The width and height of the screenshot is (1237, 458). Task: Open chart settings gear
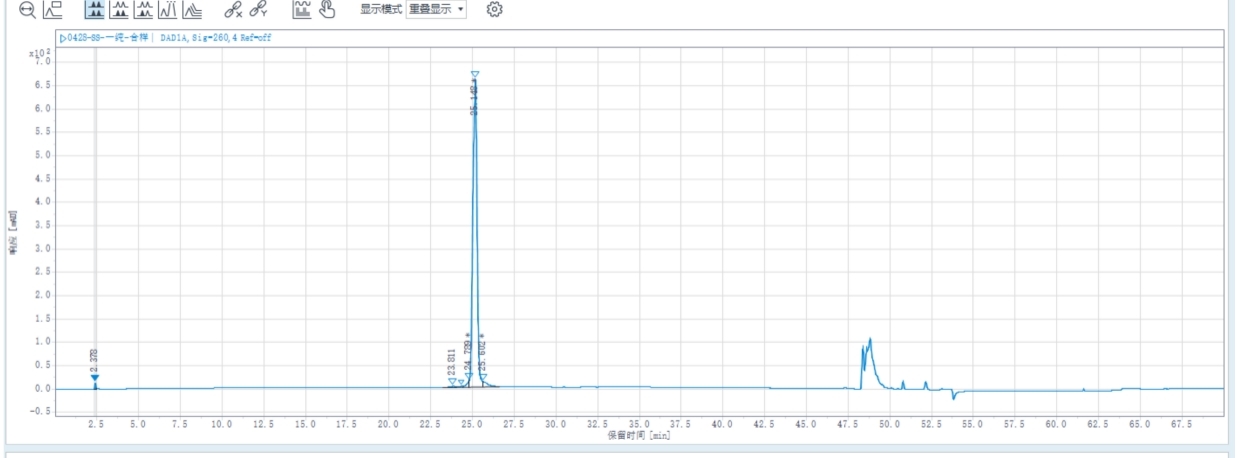tap(494, 10)
